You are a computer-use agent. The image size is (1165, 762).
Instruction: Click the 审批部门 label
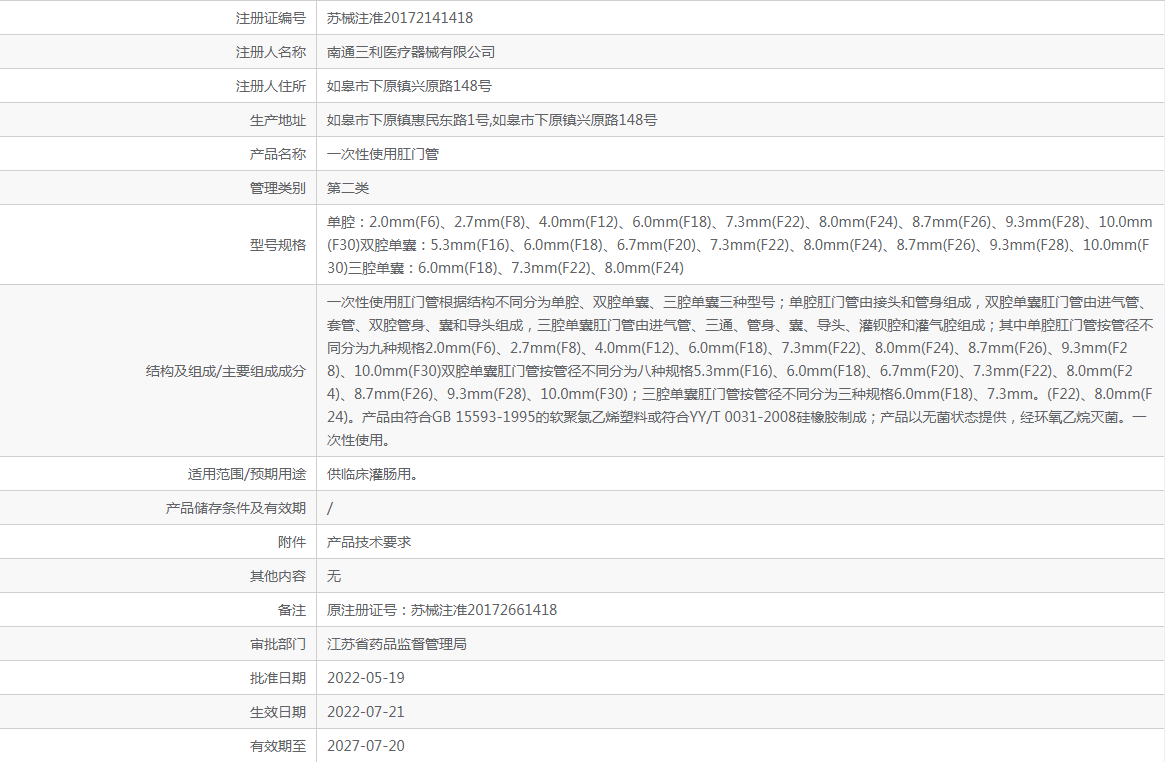[x=278, y=645]
